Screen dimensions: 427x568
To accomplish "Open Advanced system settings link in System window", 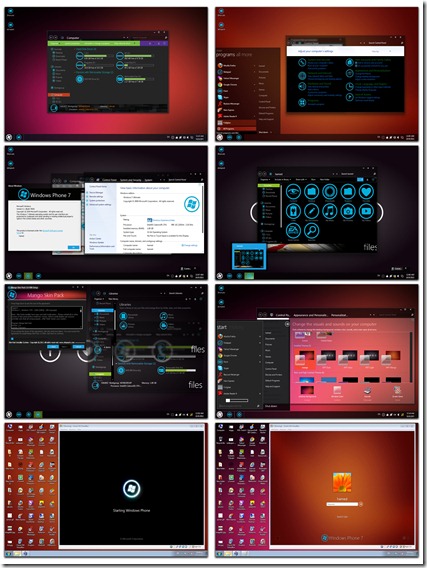I will coord(100,205).
